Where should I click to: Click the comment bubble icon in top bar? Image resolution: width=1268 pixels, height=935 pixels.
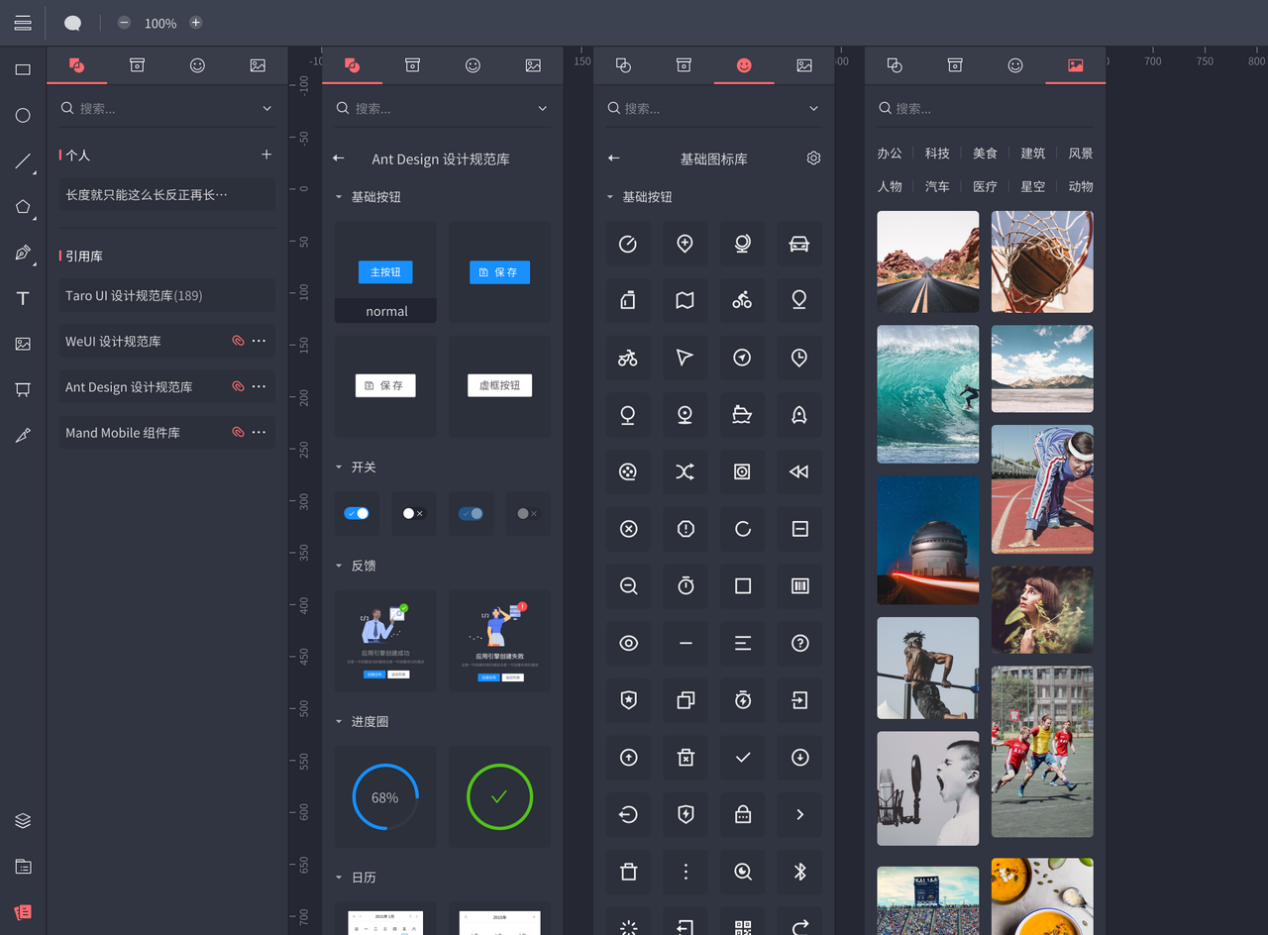click(72, 23)
